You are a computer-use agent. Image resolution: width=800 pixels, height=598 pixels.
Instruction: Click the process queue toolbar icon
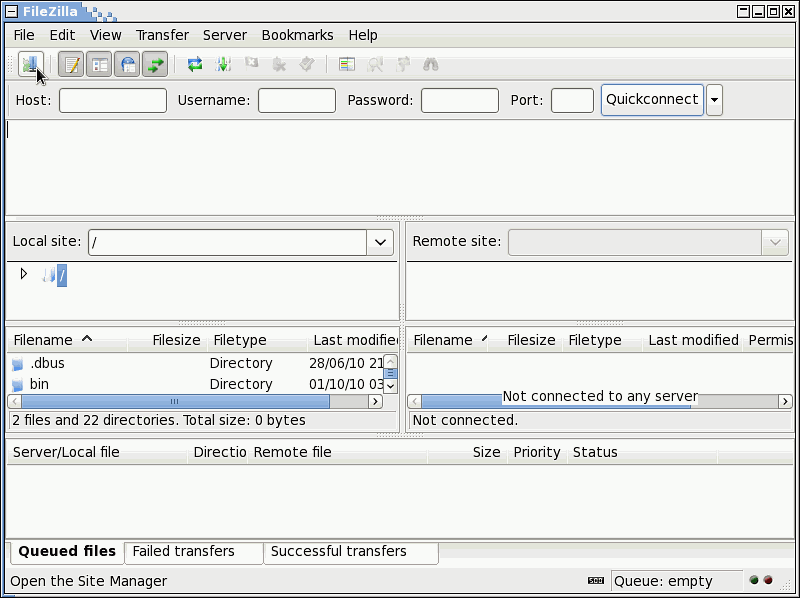pos(223,64)
